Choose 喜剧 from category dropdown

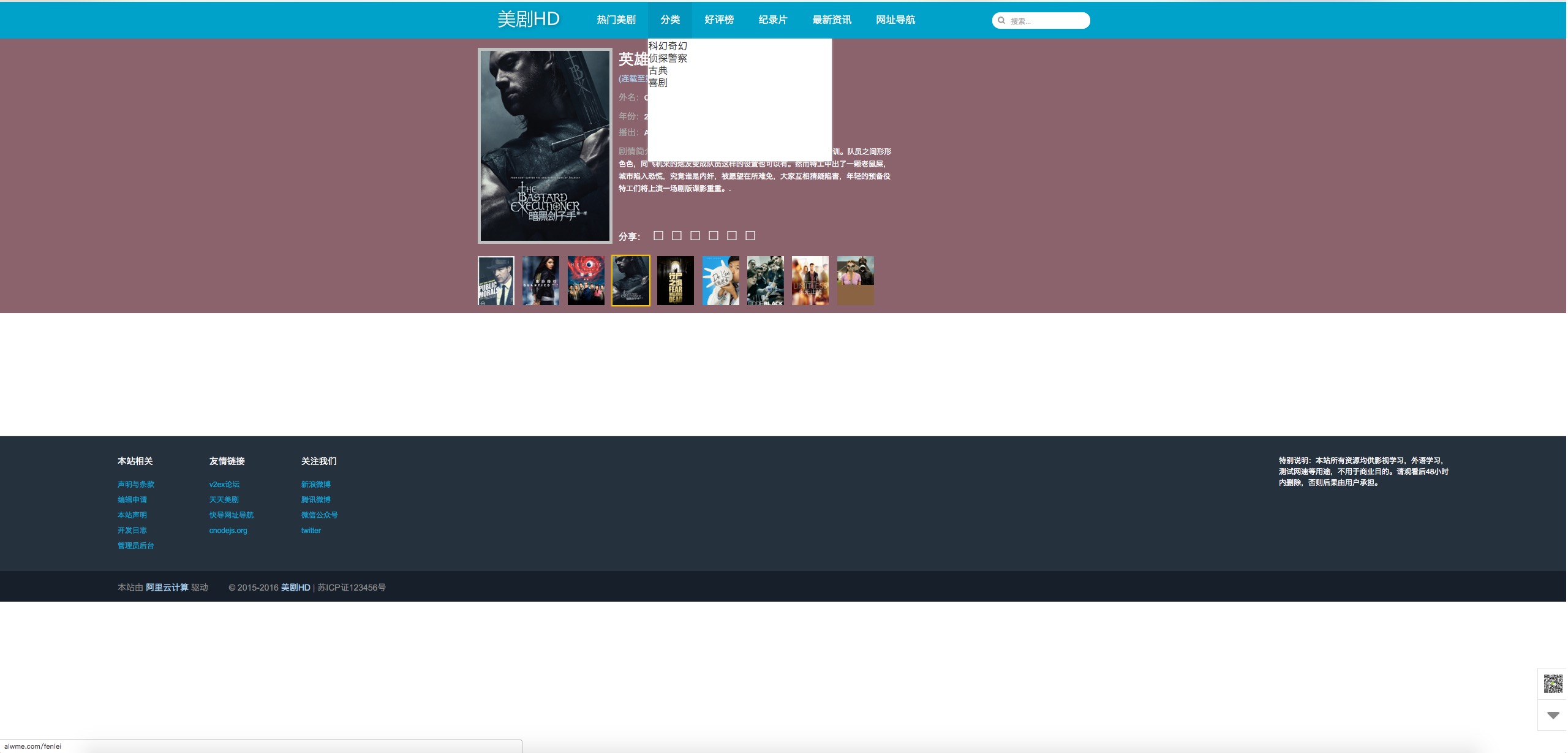[658, 83]
